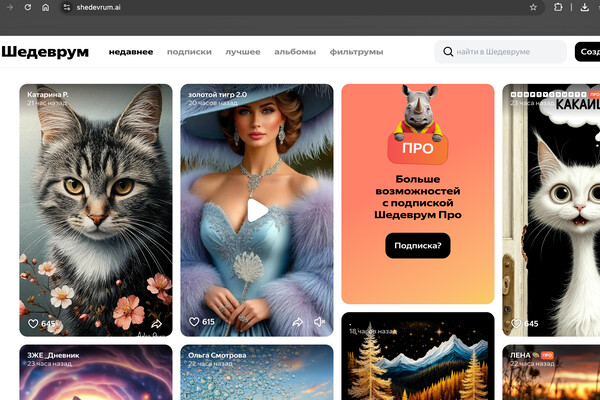Screen dimensions: 600x400
Task: Click the Шедеврум logo
Action: pyautogui.click(x=45, y=52)
